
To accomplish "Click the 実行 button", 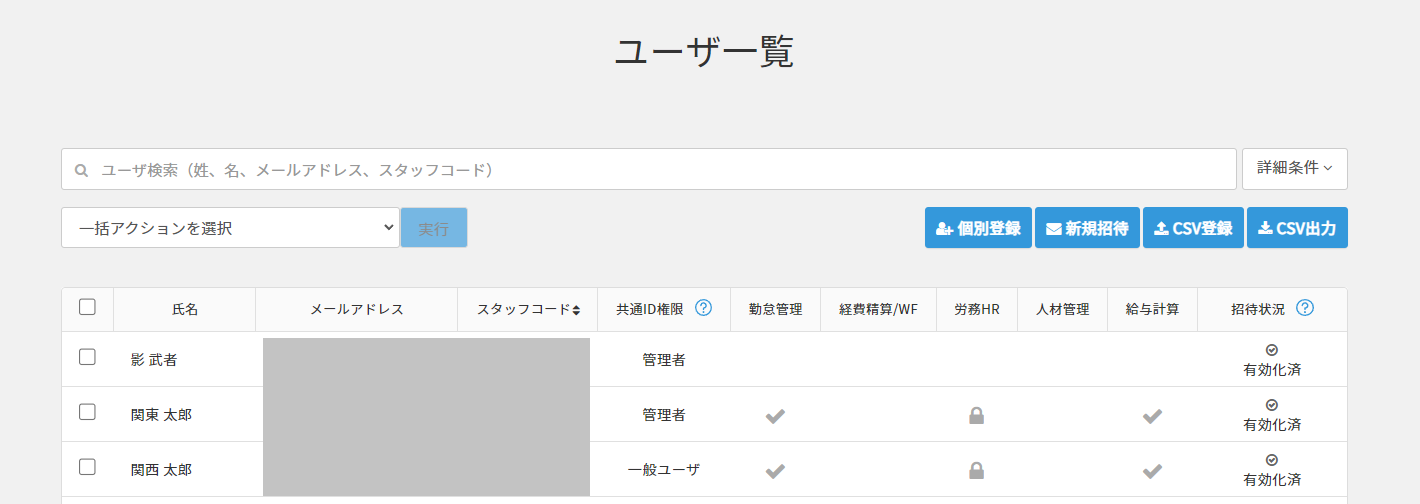I will point(433,228).
